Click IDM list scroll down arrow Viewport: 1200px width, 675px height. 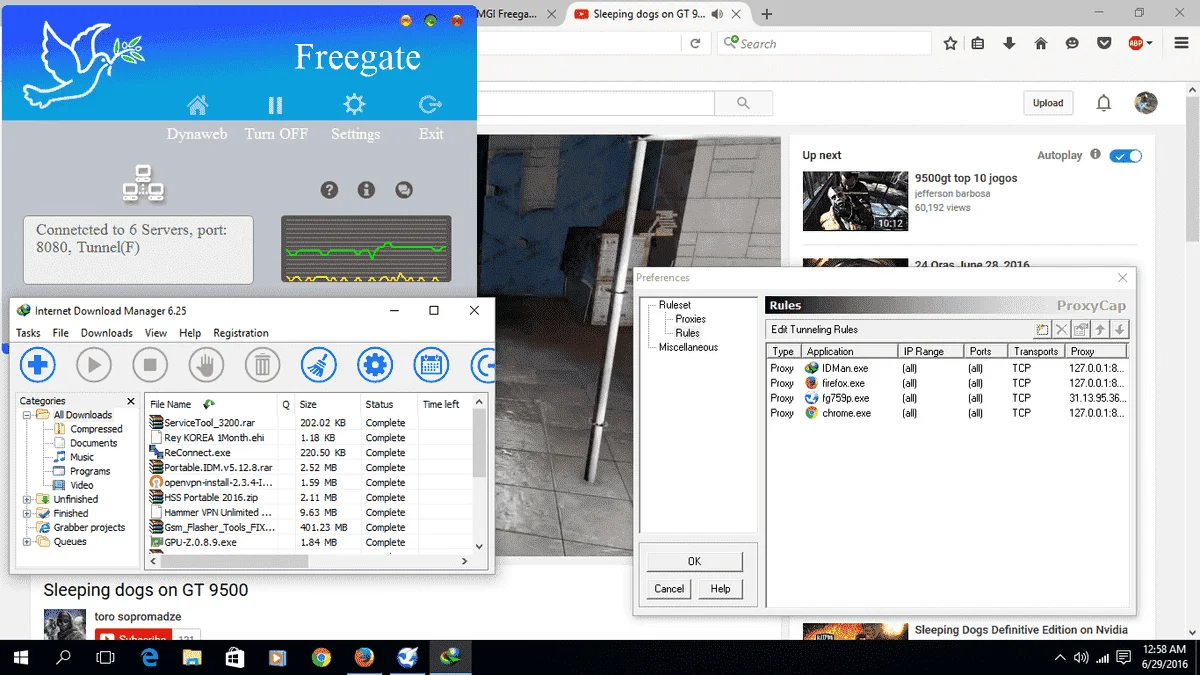(x=479, y=546)
